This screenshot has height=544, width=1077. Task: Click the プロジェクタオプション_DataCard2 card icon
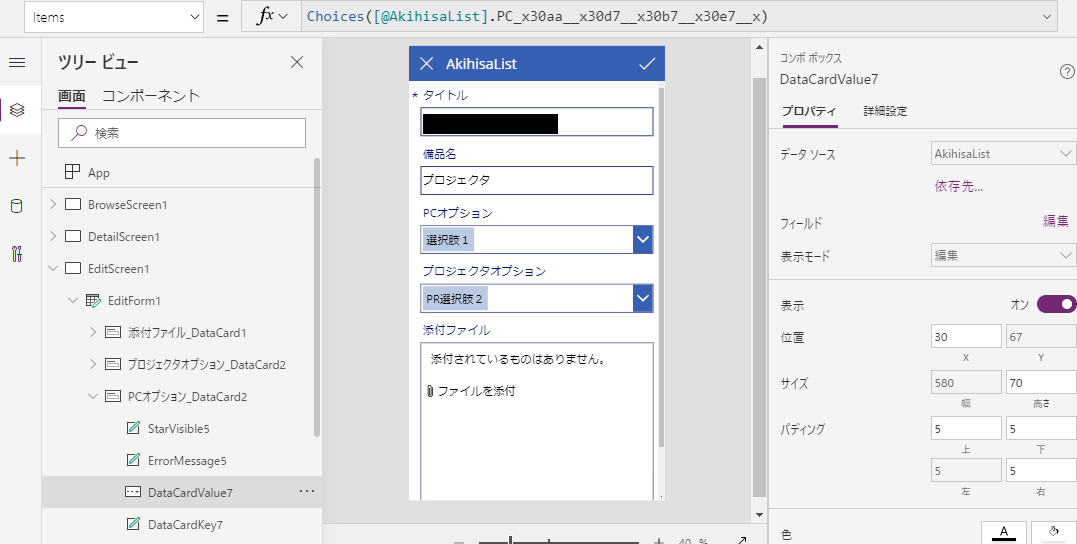point(113,364)
